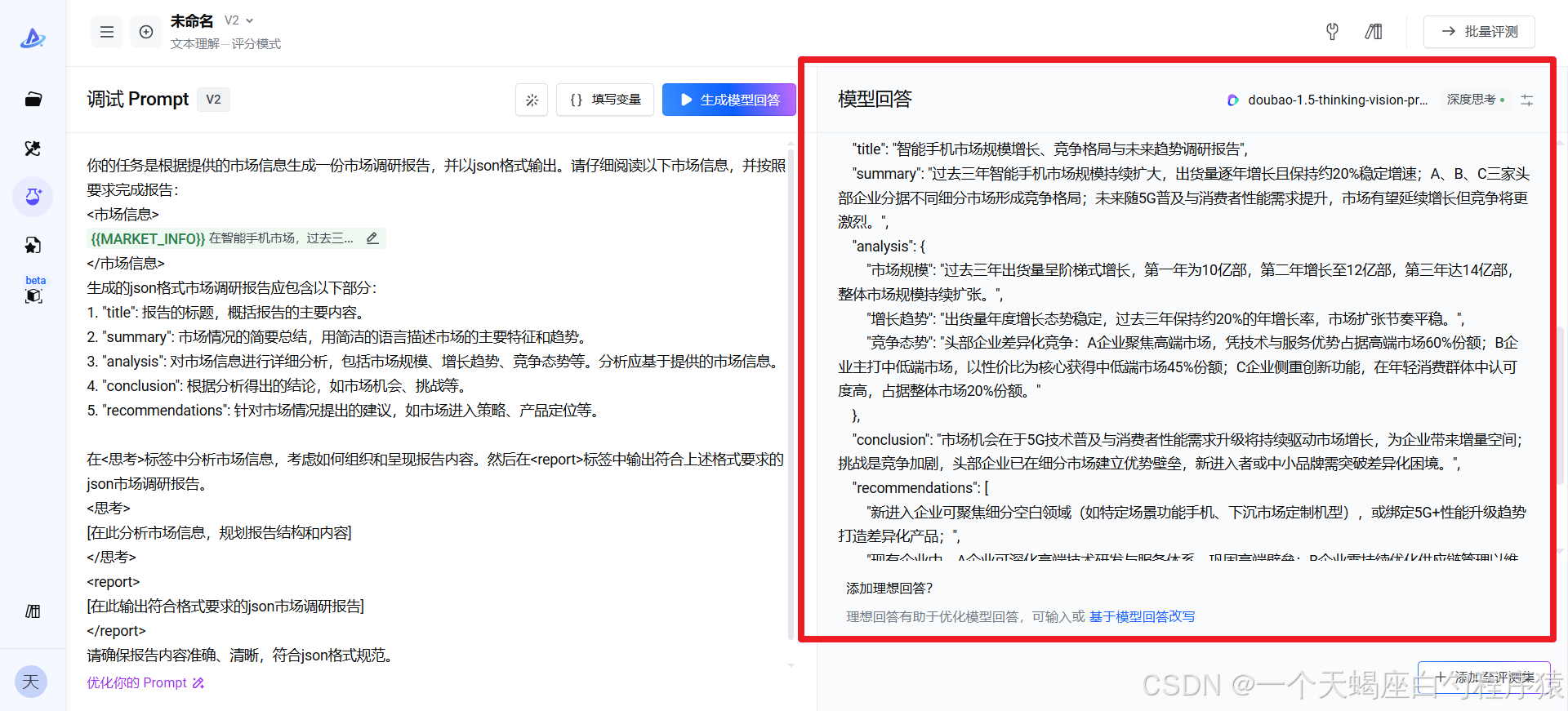The height and width of the screenshot is (711, 1568).
Task: Expand the V2 version dropdown beside 未命名
Action: click(x=239, y=20)
